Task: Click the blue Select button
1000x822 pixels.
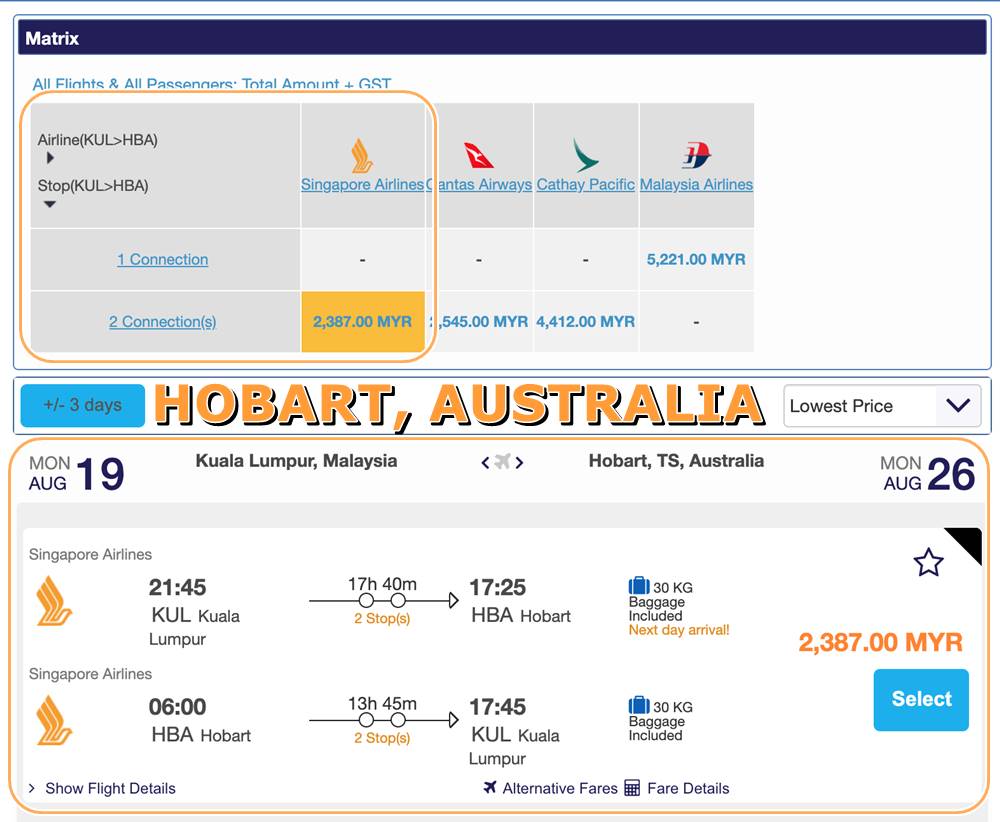Action: click(x=921, y=700)
